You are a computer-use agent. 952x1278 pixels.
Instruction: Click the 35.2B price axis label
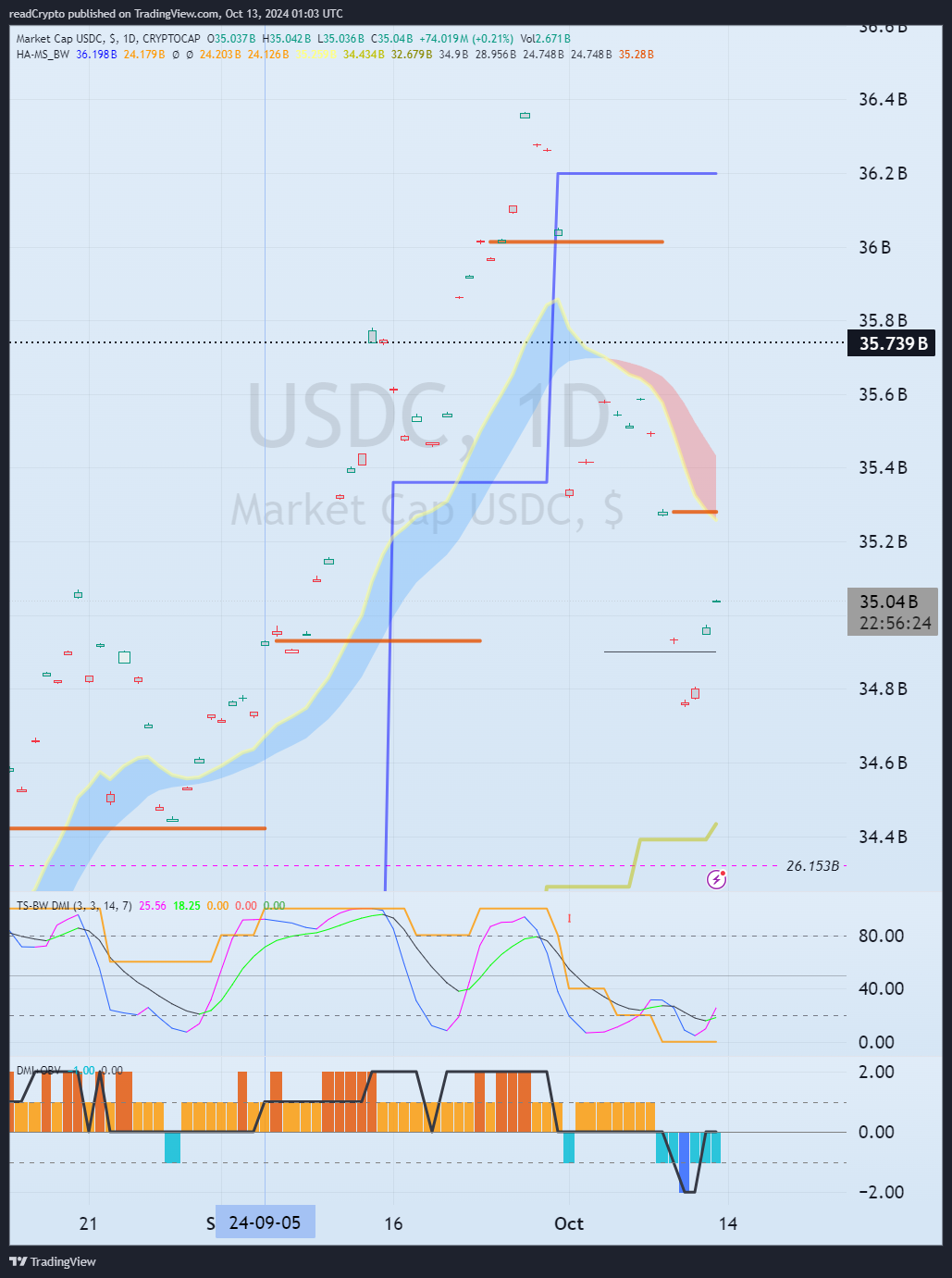tap(883, 542)
